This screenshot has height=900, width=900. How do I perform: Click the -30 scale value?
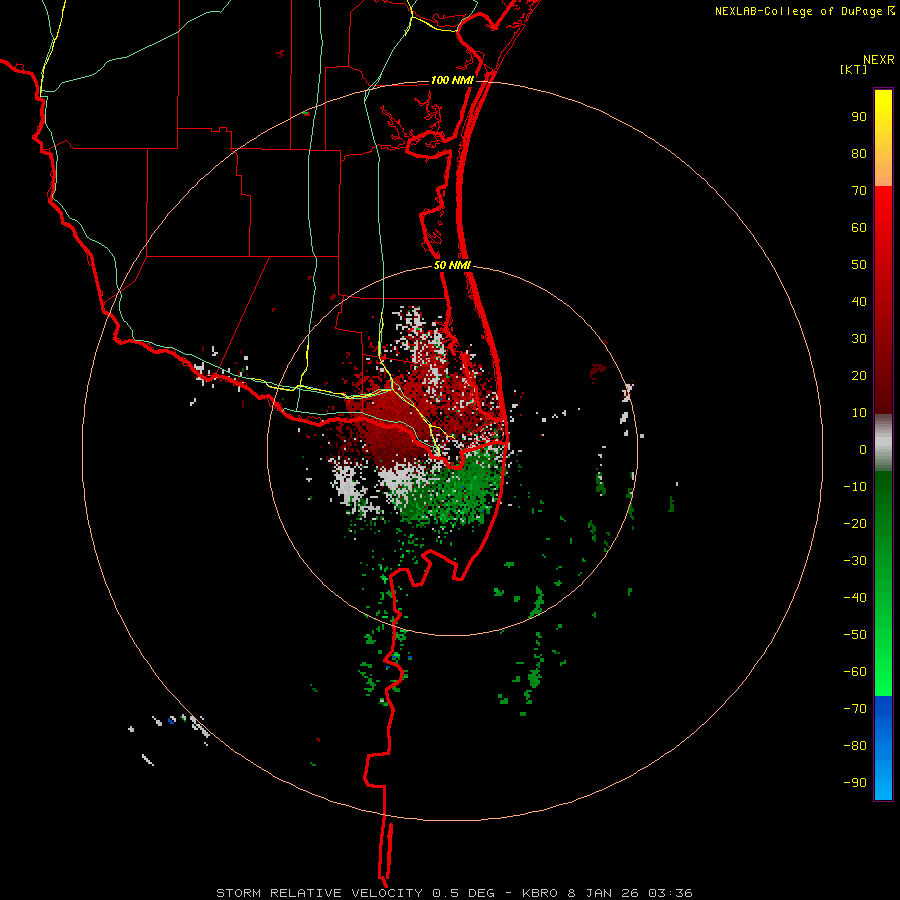point(855,561)
